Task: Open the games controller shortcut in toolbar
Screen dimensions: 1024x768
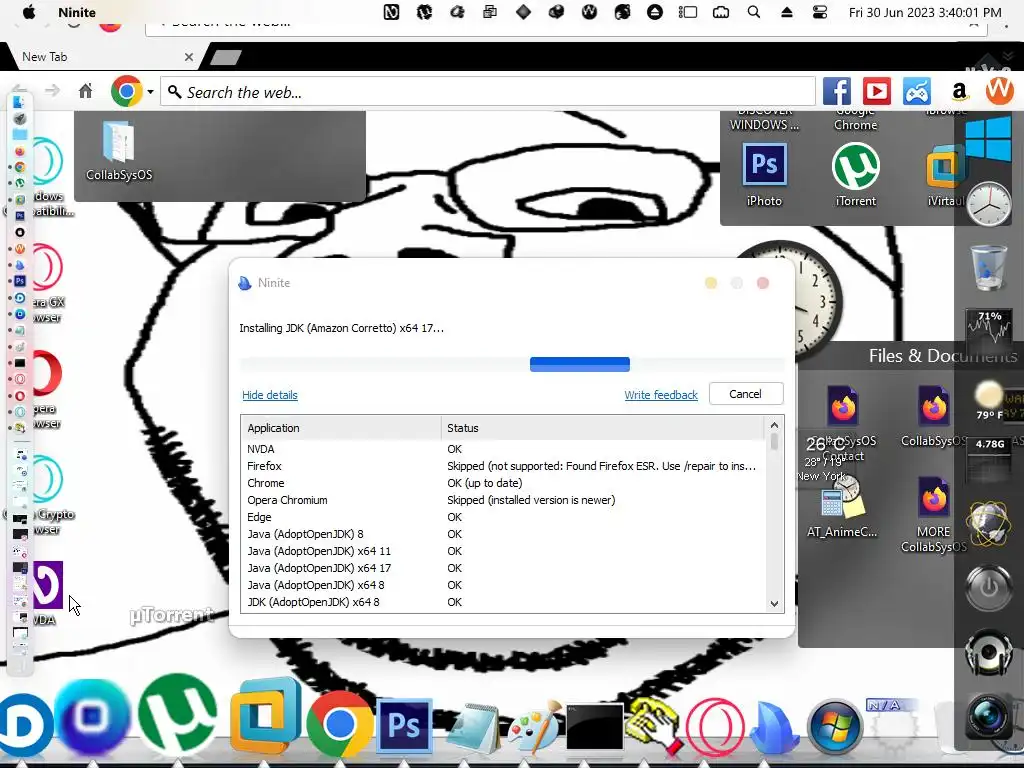Action: click(x=917, y=91)
